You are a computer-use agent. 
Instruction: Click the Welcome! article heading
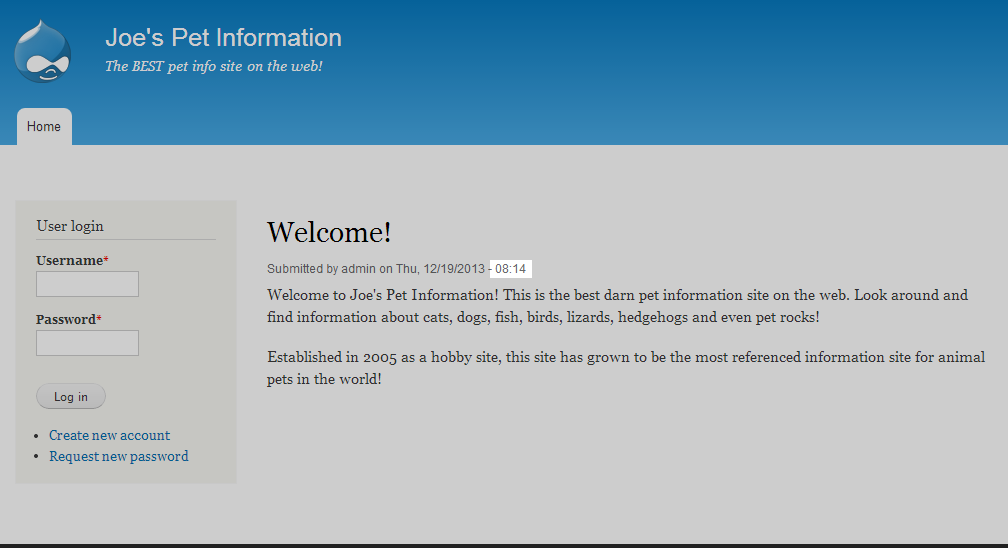[329, 232]
